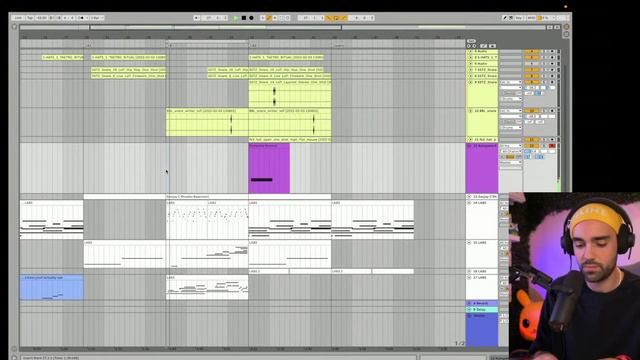
Task: Collapse the 10 BBc_snare track
Action: point(470,111)
